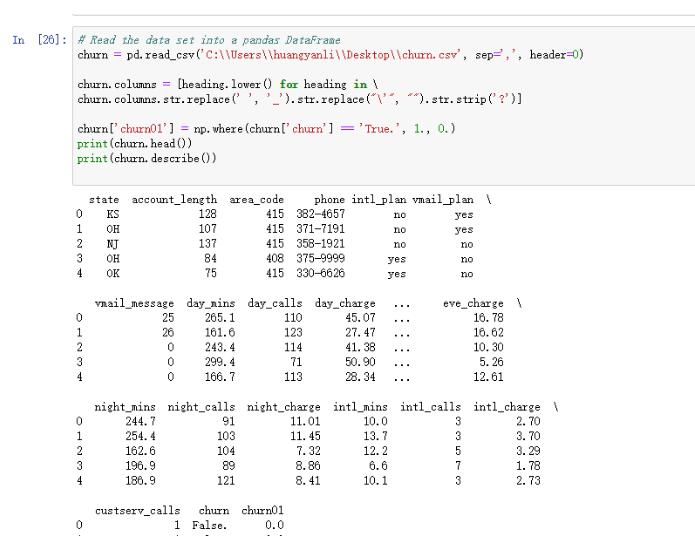Place the cursor in the pd.read_csv code line
This screenshot has height=536, width=695.
coord(331,55)
